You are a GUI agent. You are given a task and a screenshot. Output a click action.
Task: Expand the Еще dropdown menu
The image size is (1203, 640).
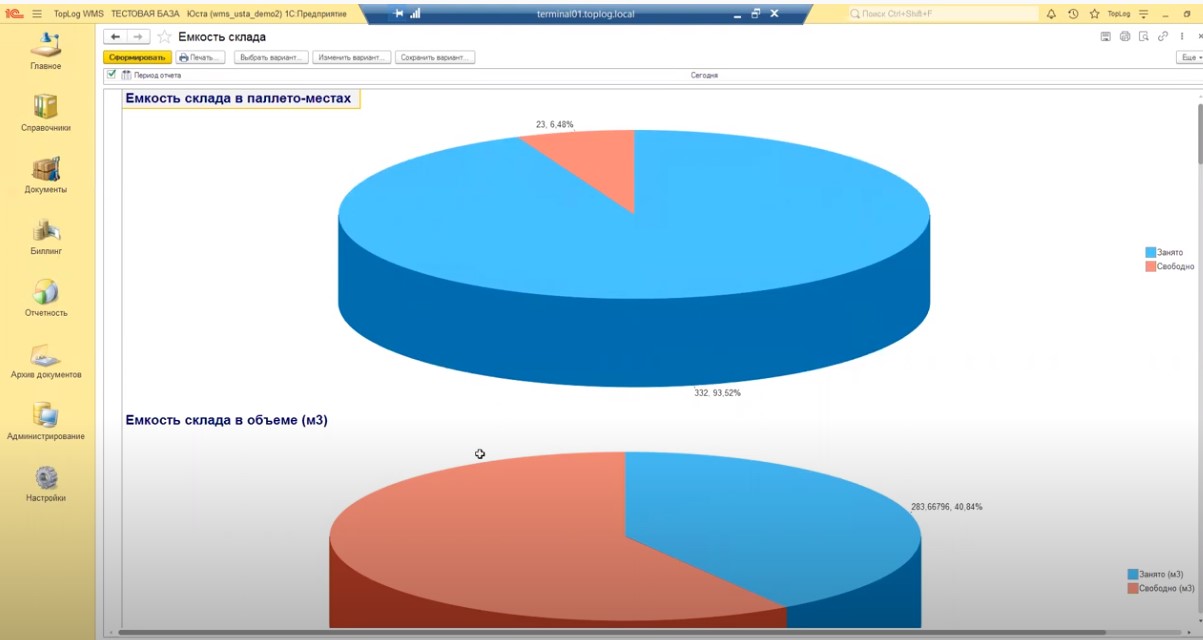pyautogui.click(x=1189, y=58)
